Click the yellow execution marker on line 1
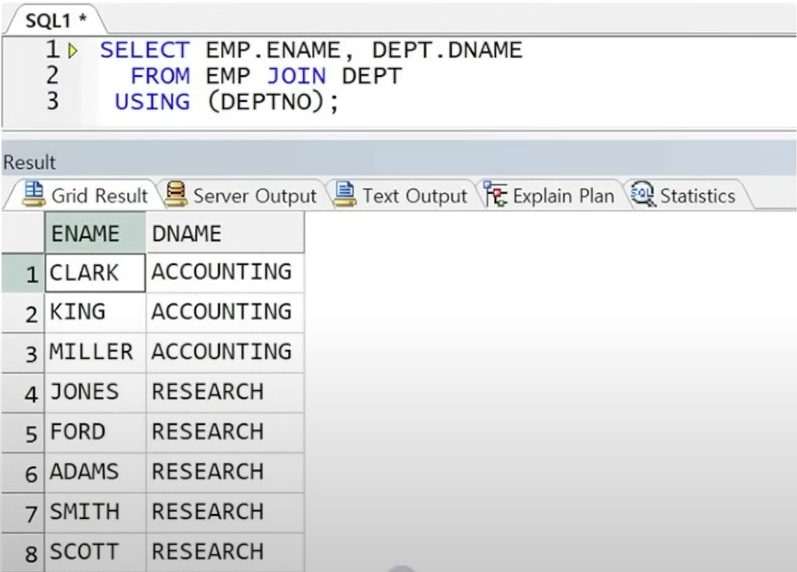Screen dimensions: 797x572 tap(73, 51)
